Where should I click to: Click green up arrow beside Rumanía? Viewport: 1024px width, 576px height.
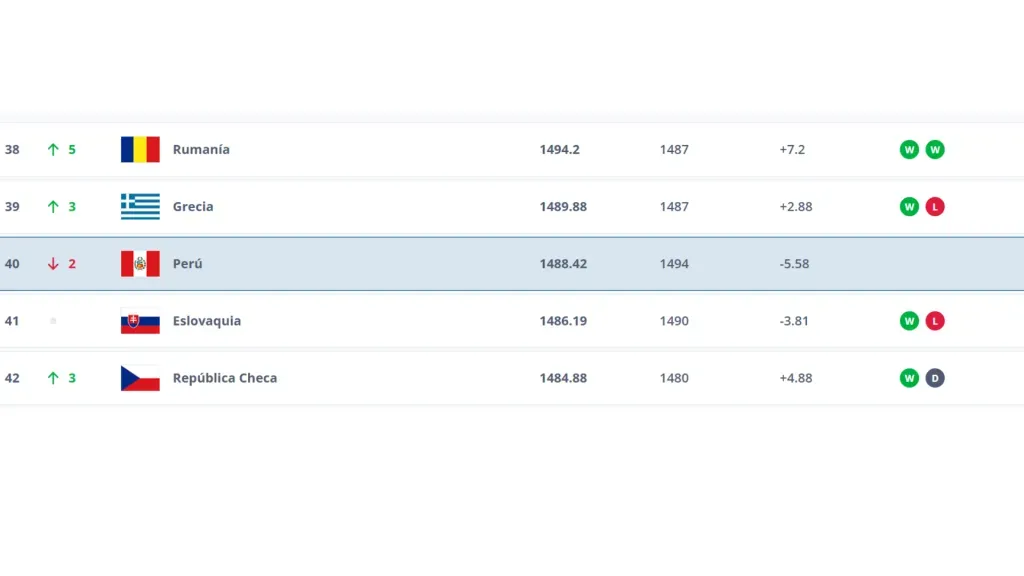click(x=53, y=150)
